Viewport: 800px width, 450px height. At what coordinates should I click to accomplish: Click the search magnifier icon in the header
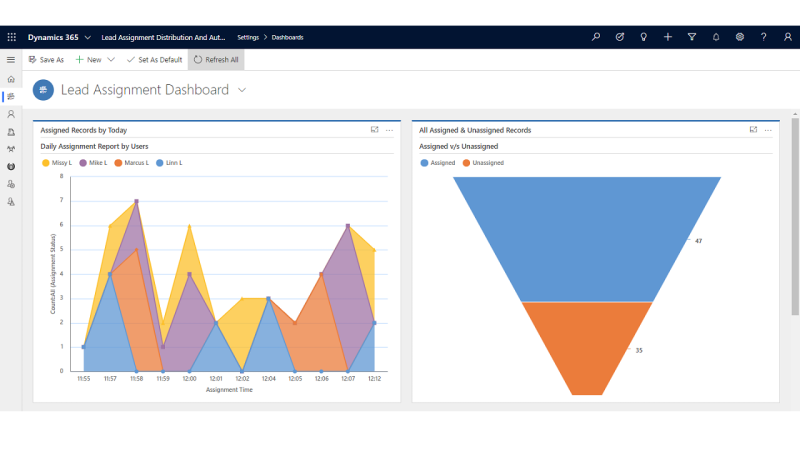click(x=596, y=37)
